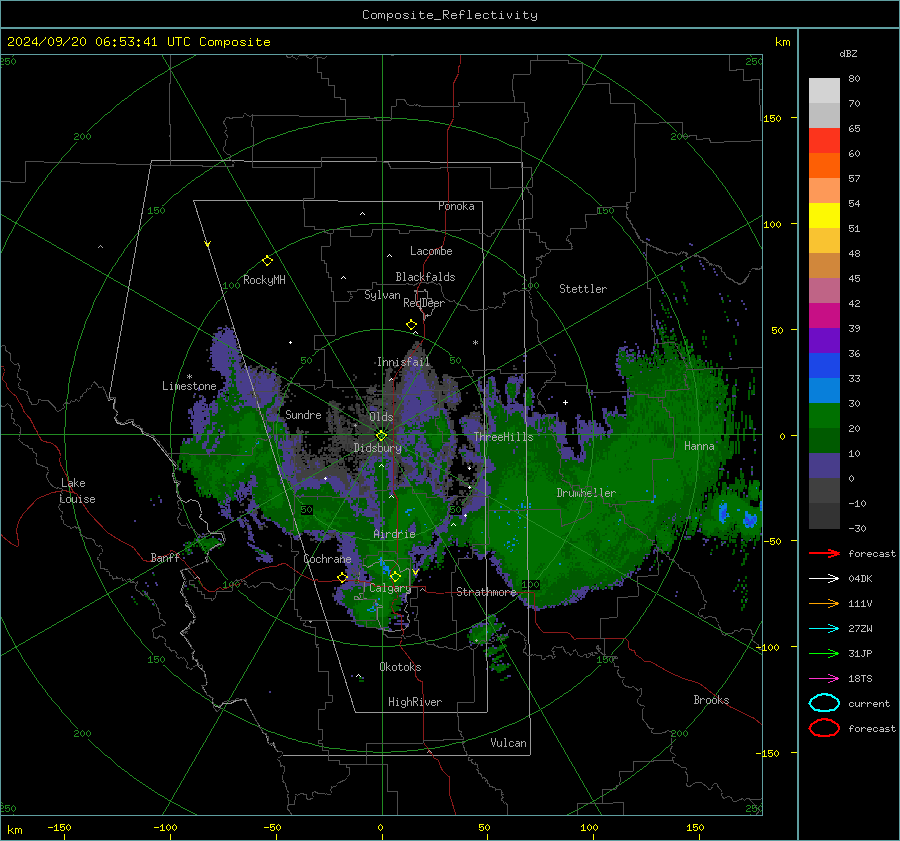Click the Cochrane city label
900x841 pixels.
click(327, 559)
